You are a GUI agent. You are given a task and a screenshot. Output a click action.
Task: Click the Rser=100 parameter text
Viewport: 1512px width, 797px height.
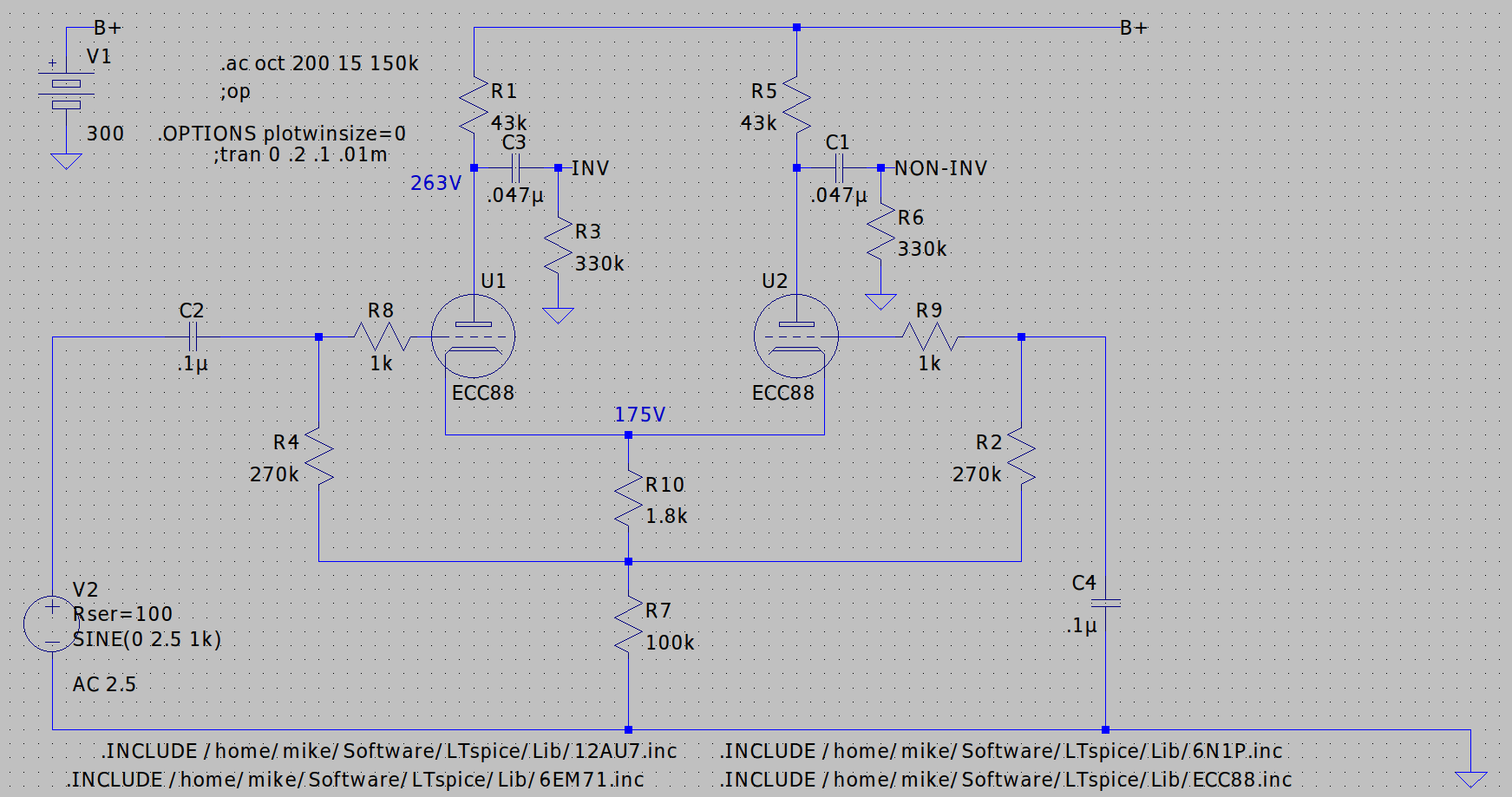(122, 614)
